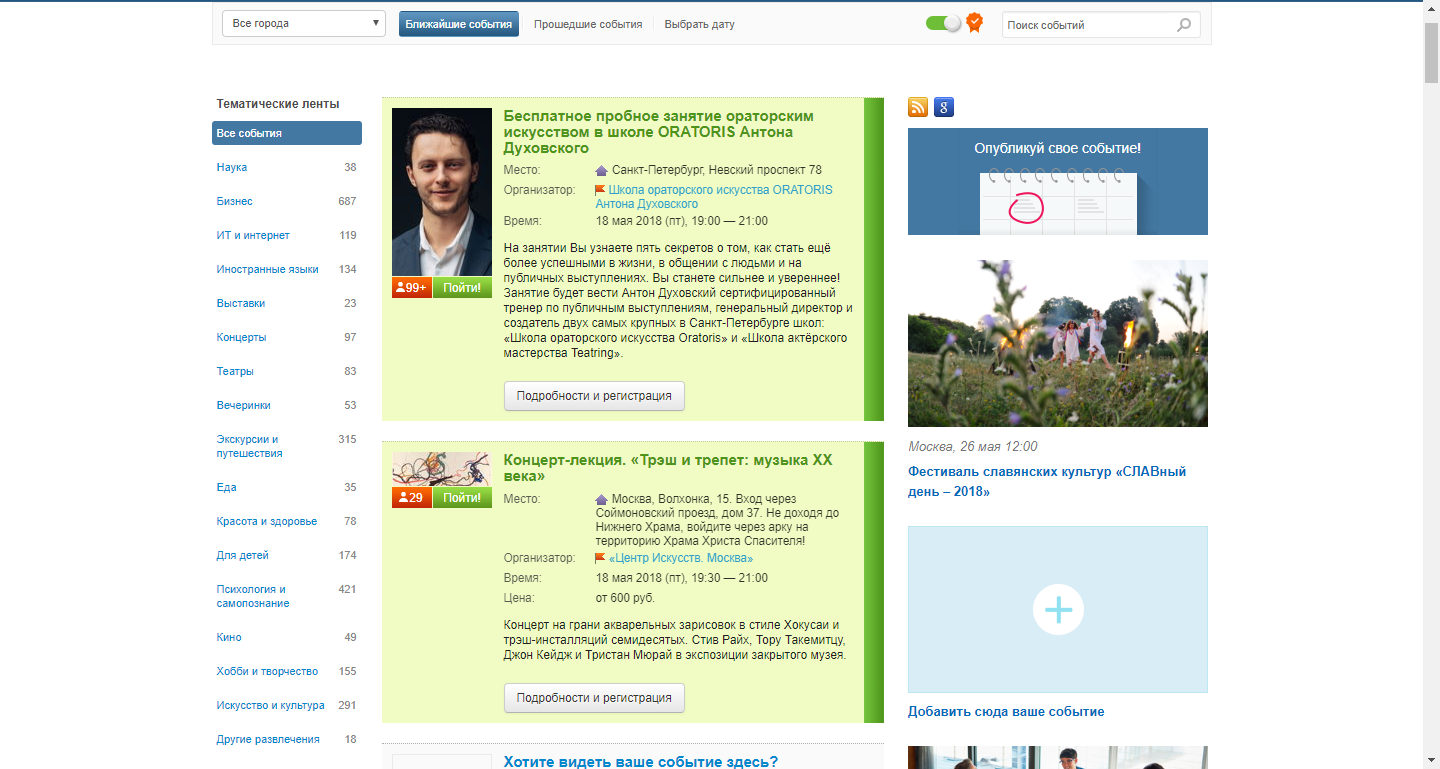Screen dimensions: 1440x769
Task: Switch to Прошедшие события tab
Action: click(x=588, y=24)
